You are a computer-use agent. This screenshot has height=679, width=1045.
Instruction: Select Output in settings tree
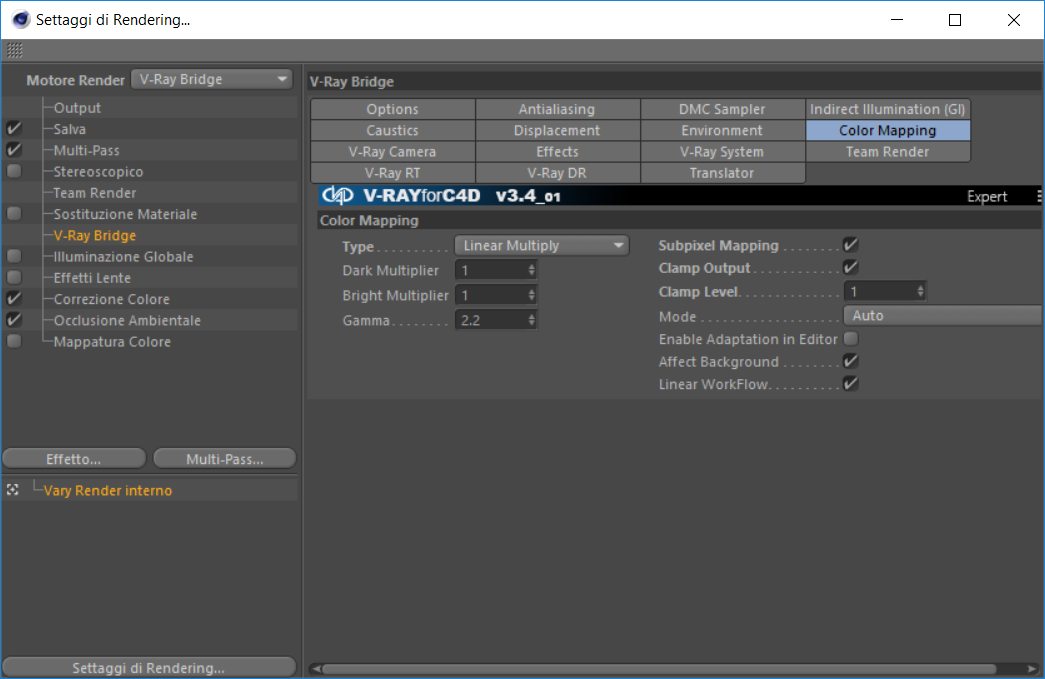[77, 107]
